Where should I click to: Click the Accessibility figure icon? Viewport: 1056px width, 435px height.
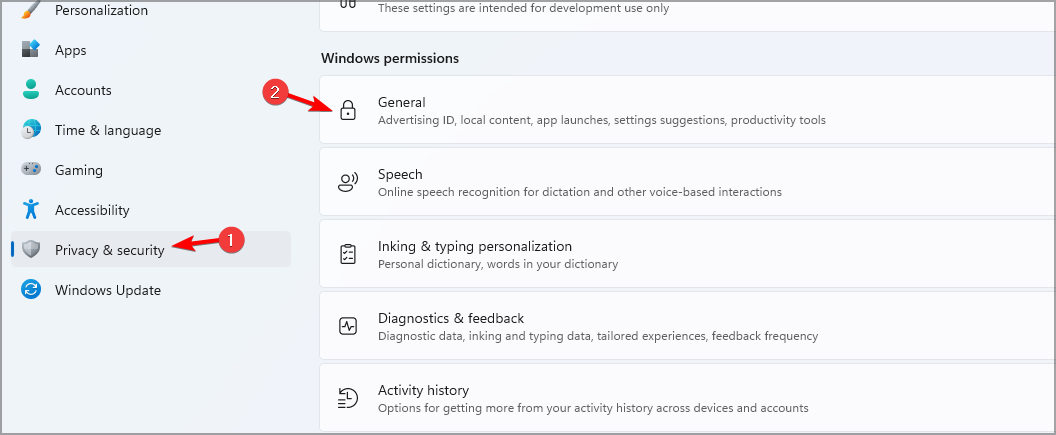(x=31, y=210)
